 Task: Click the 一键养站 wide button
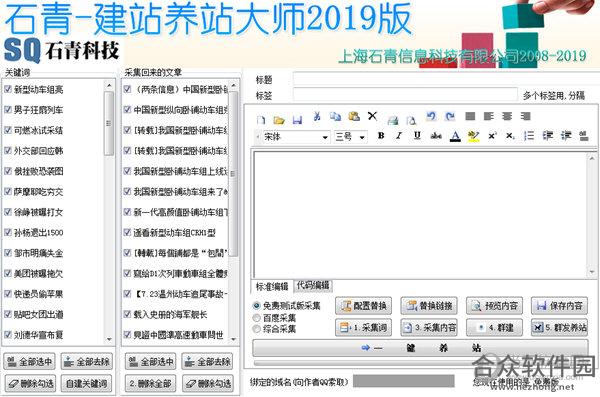point(420,348)
